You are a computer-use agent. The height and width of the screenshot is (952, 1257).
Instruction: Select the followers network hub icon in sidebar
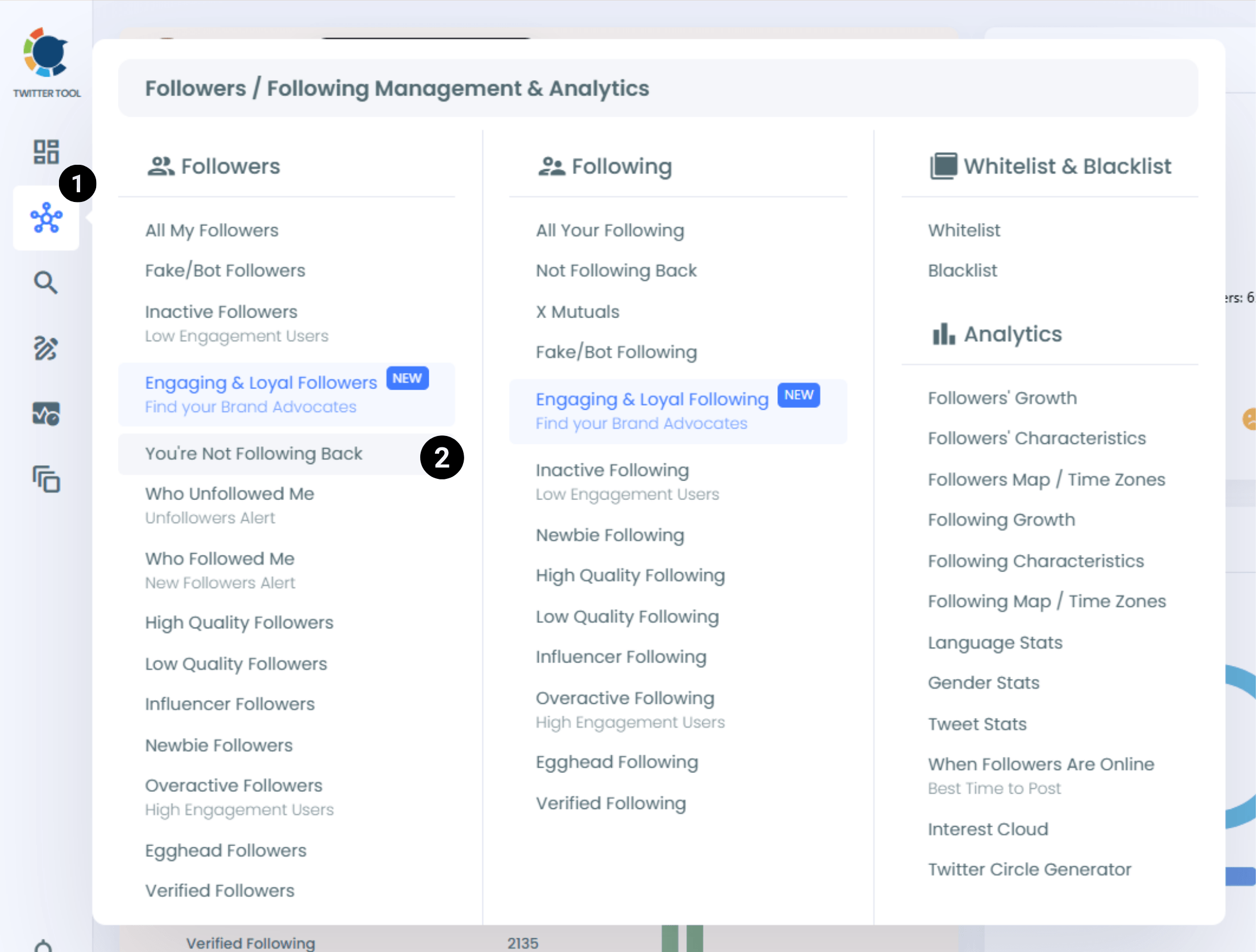pos(46,217)
